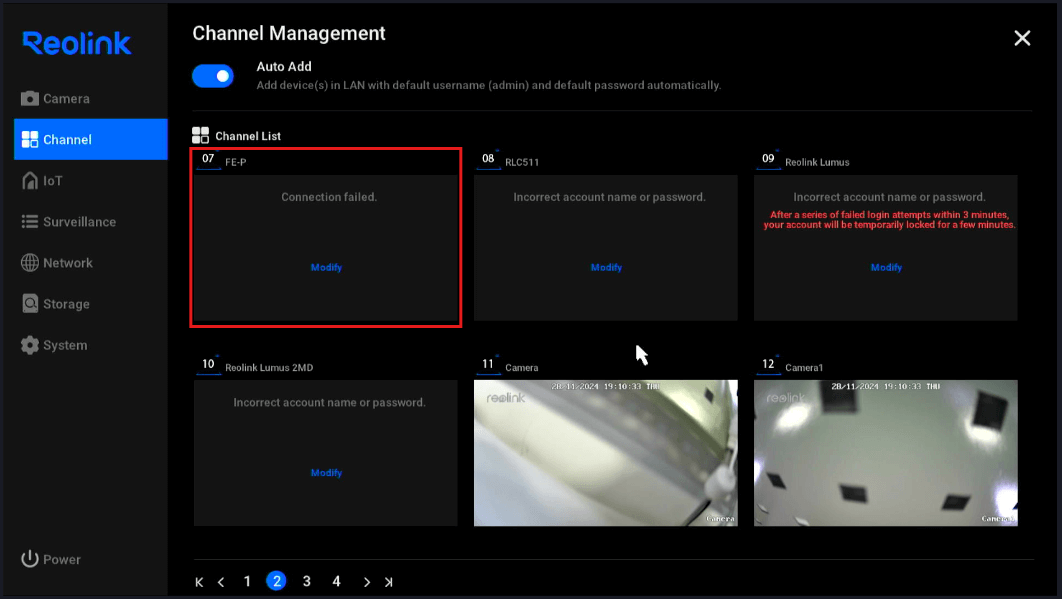
Task: Click the next page arrow
Action: [x=366, y=581]
